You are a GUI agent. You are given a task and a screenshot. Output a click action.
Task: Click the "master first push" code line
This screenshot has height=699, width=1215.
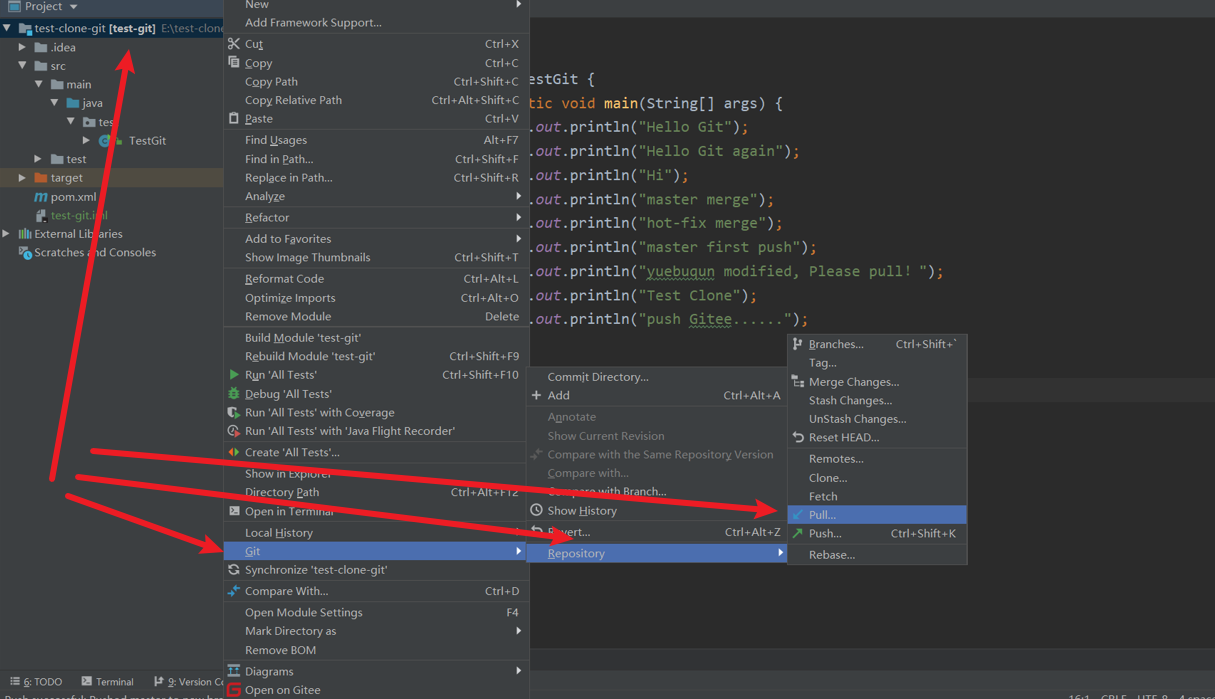tap(674, 247)
